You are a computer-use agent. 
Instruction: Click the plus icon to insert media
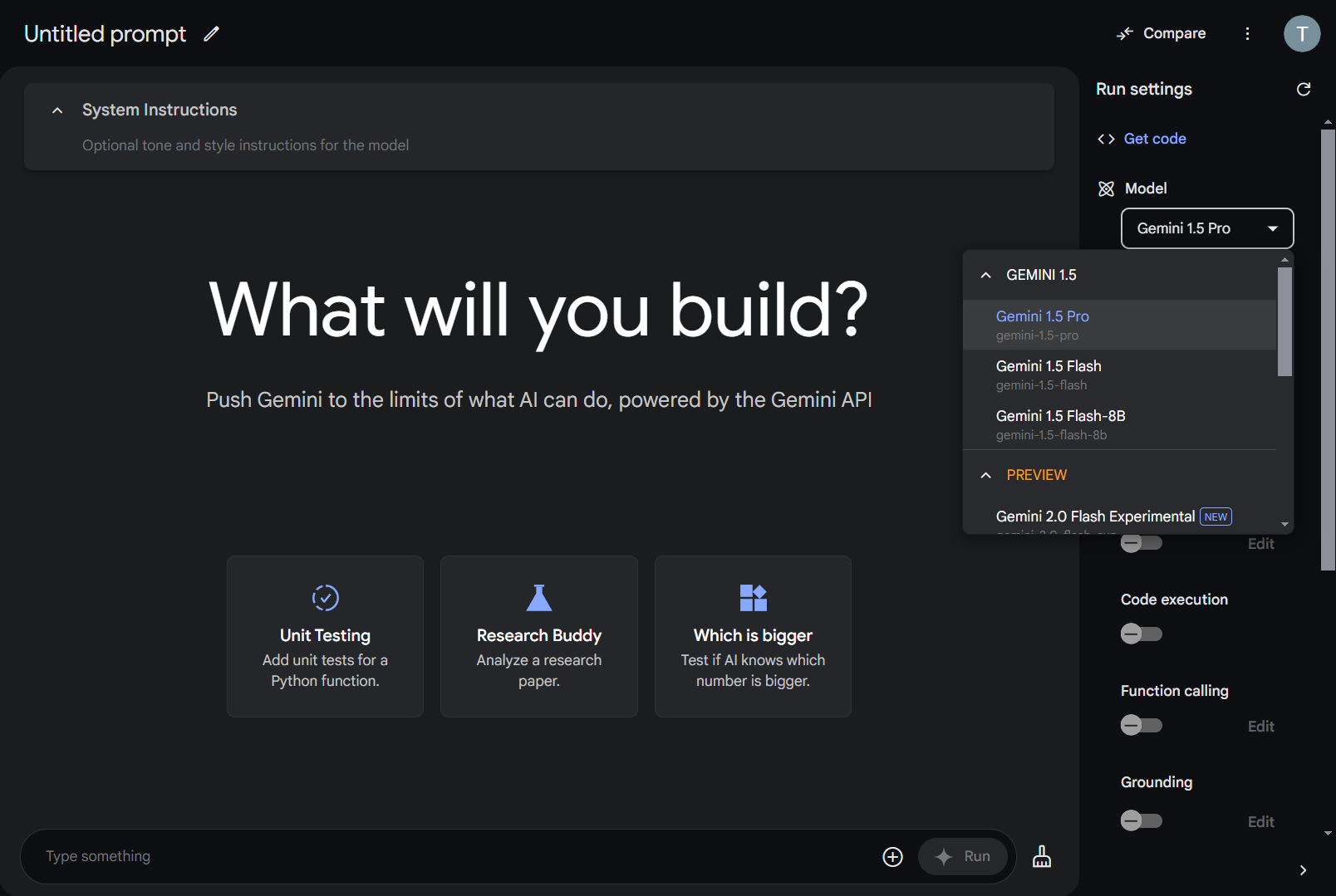[x=892, y=857]
